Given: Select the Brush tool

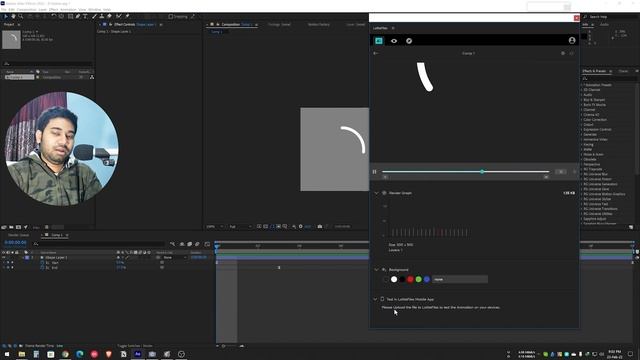Looking at the screenshot, I should pos(94,16).
